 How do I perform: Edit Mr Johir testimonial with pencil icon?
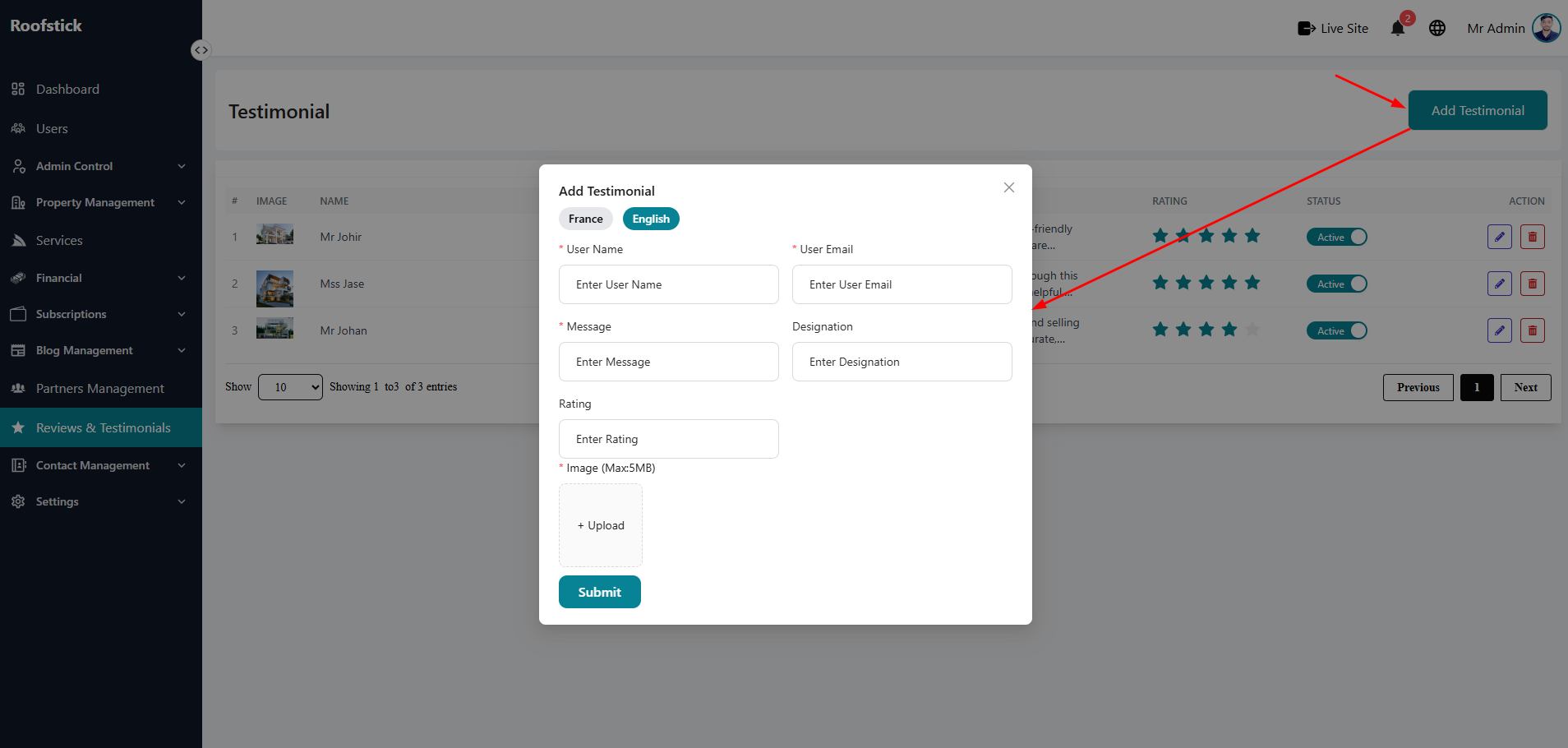(x=1500, y=237)
